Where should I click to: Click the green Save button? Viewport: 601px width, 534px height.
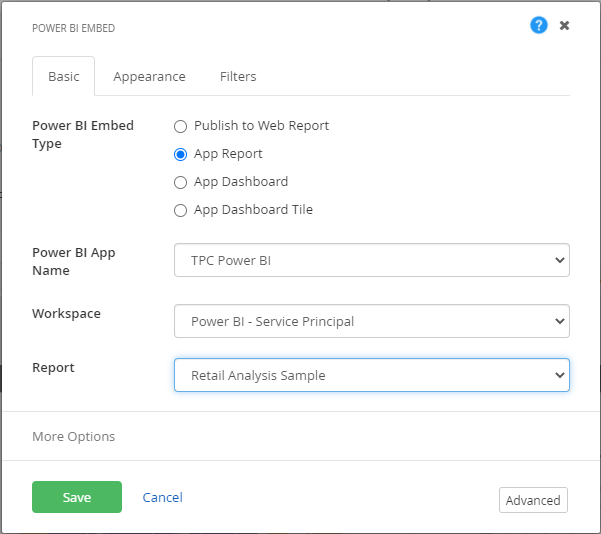pos(77,497)
